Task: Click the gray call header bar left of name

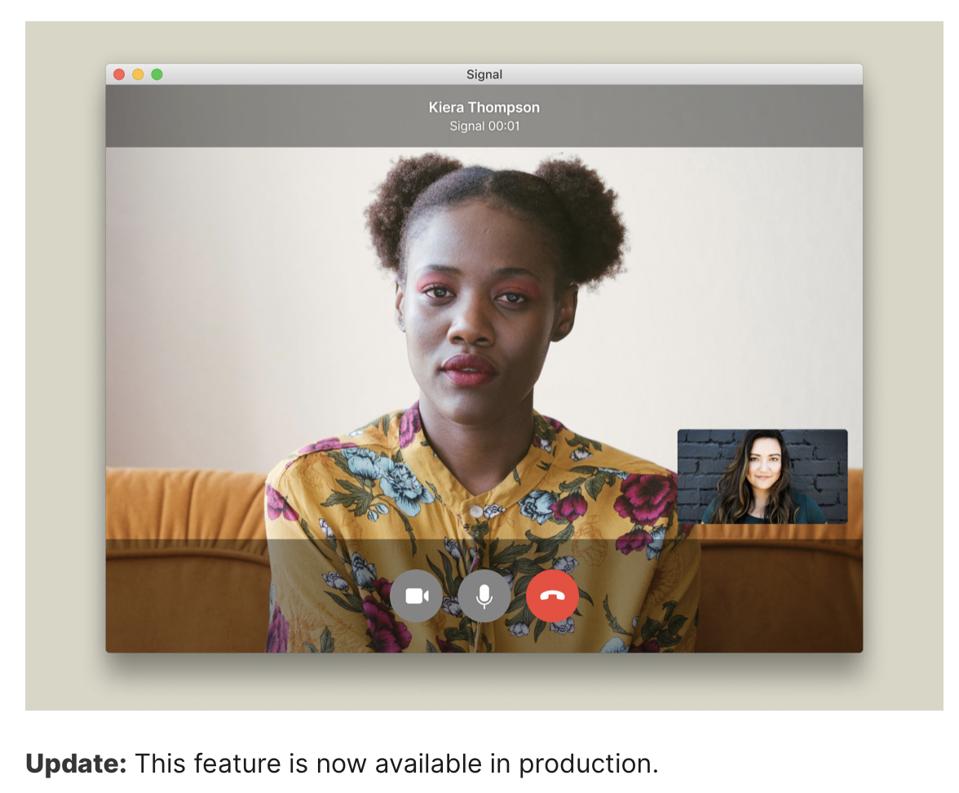Action: (250, 116)
